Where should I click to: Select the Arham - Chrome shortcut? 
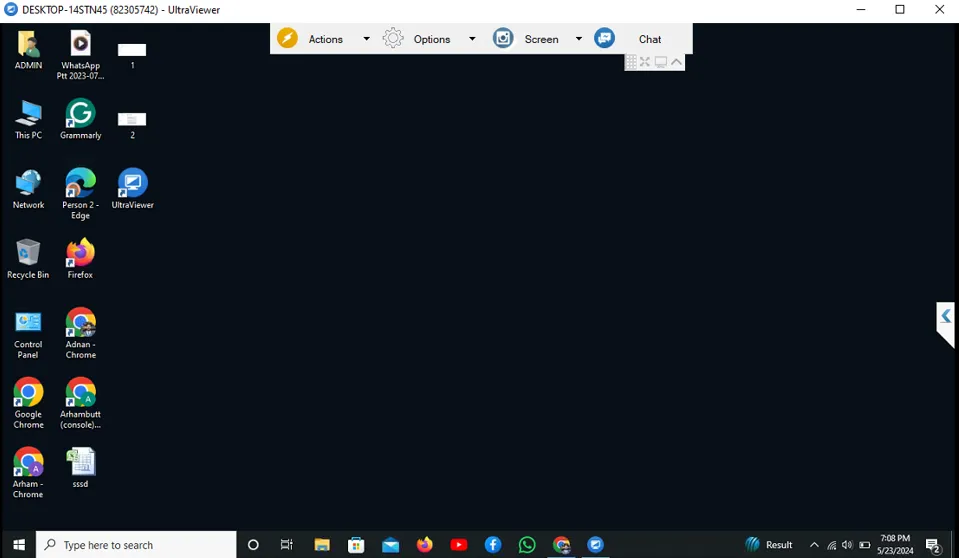(28, 474)
